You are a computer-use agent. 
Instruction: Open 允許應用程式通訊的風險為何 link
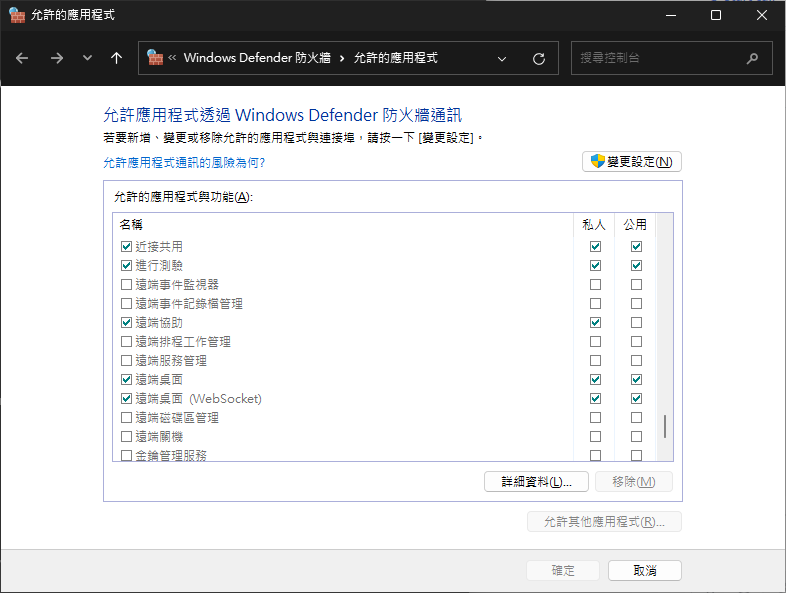tap(184, 162)
